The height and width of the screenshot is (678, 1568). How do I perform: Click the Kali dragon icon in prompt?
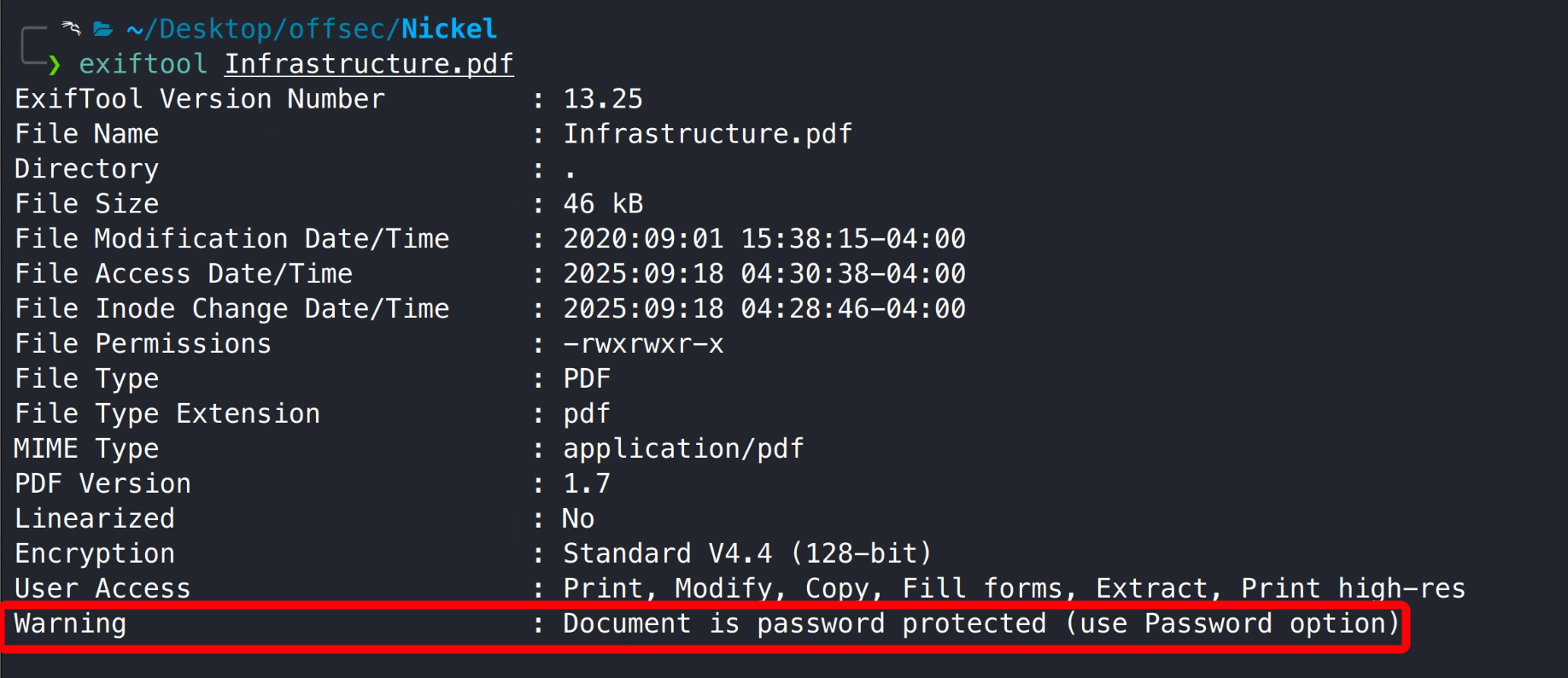72,28
